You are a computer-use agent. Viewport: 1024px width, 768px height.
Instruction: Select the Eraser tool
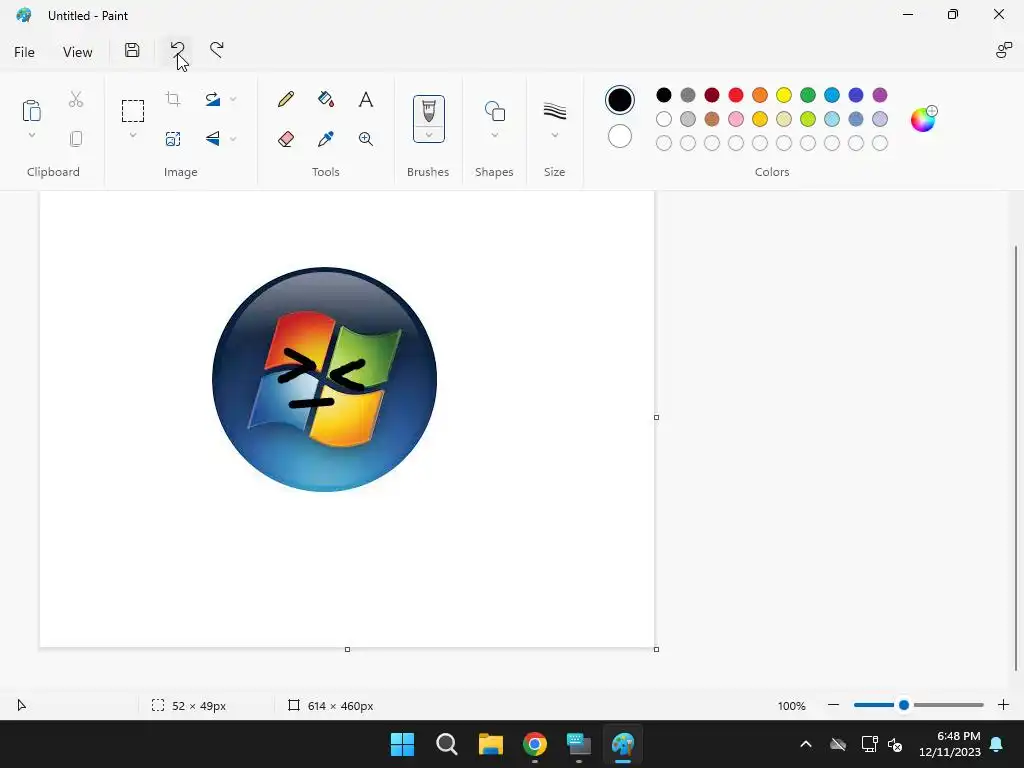(286, 138)
